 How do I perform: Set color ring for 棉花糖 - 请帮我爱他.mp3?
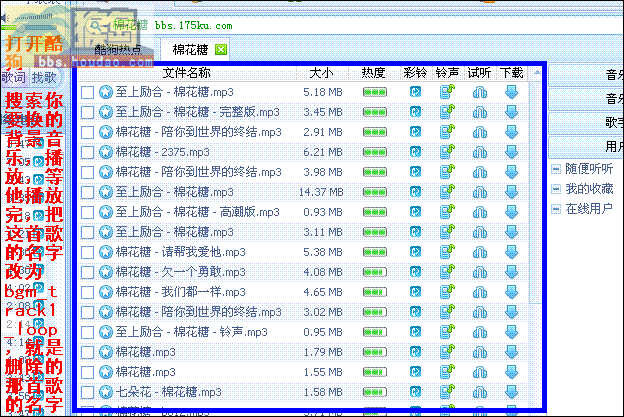(x=415, y=252)
